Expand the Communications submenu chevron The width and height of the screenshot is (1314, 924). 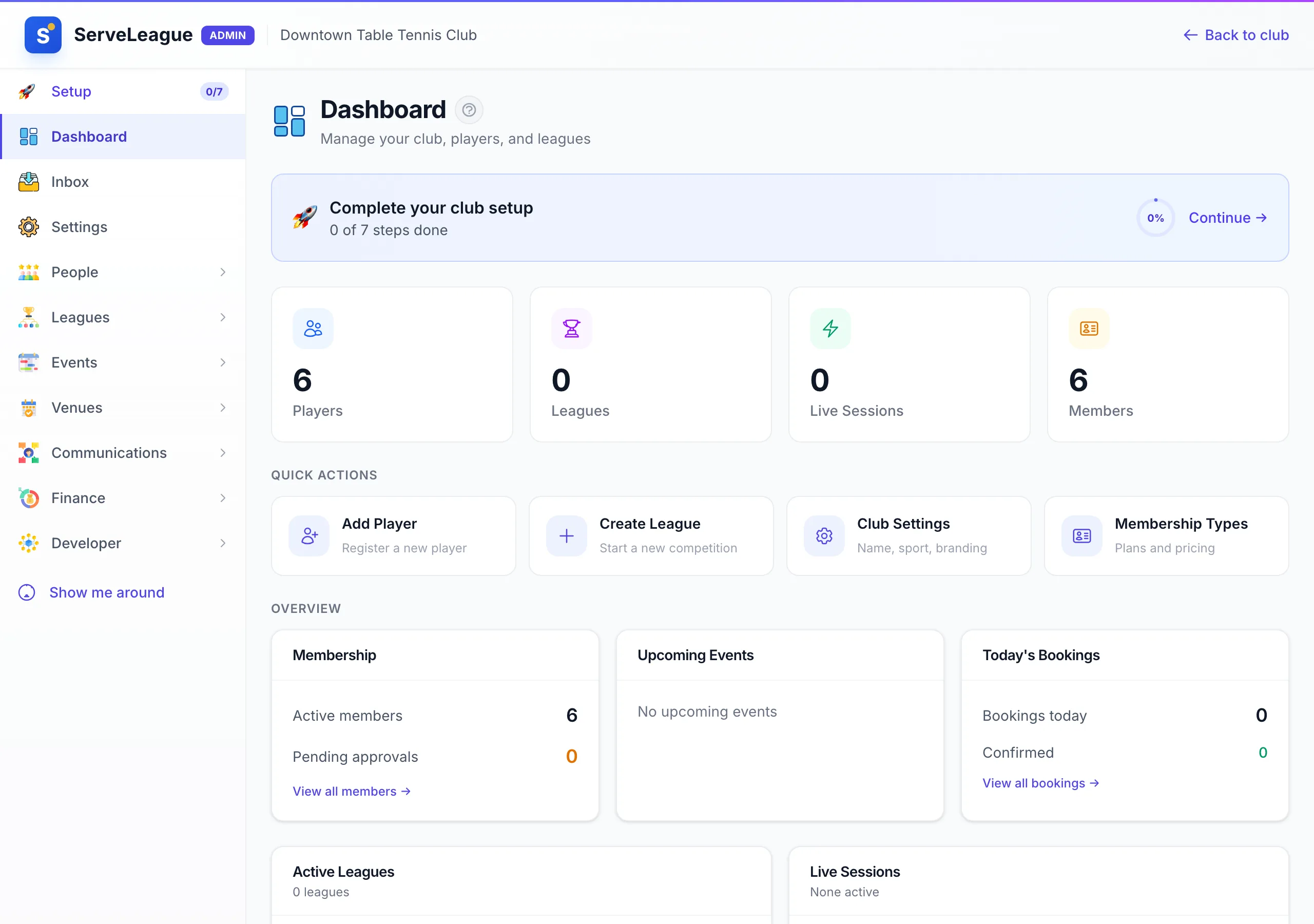point(223,453)
